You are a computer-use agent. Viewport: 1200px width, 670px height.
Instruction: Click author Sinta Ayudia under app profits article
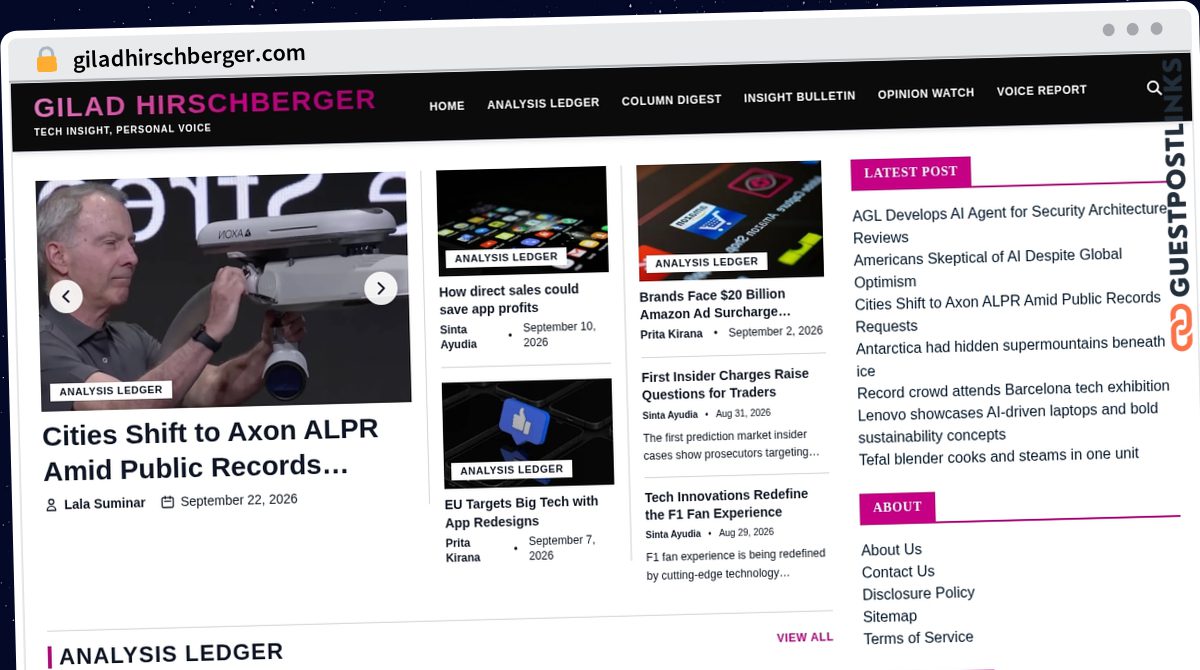459,337
